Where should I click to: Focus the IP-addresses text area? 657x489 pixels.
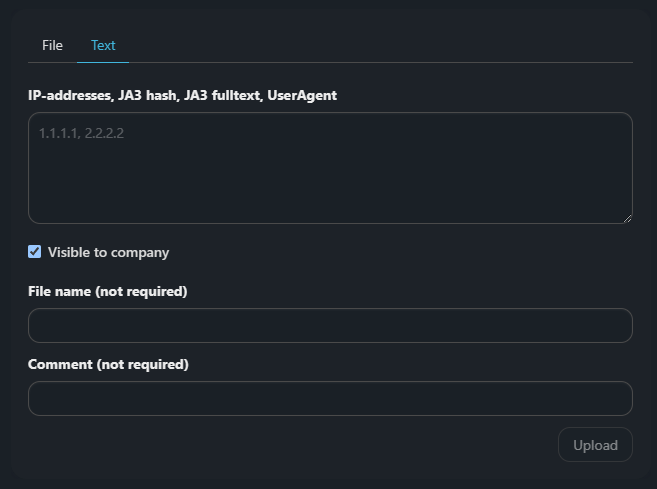click(330, 168)
